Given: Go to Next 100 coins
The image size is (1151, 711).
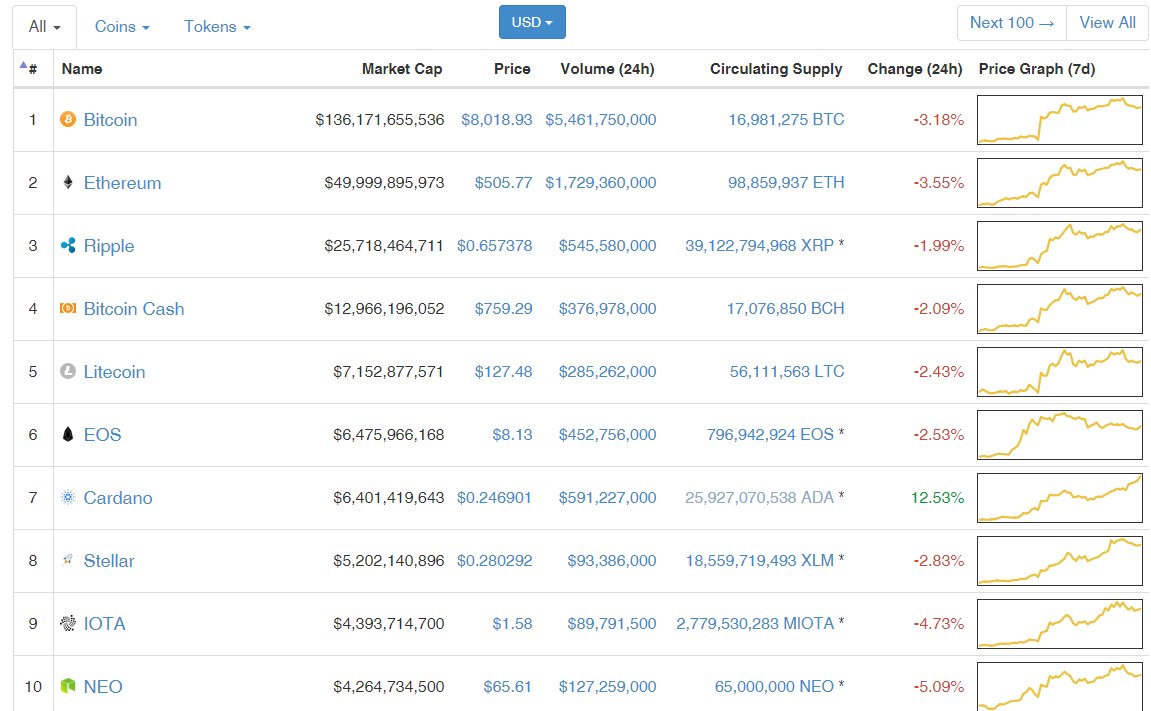Looking at the screenshot, I should pos(1012,23).
